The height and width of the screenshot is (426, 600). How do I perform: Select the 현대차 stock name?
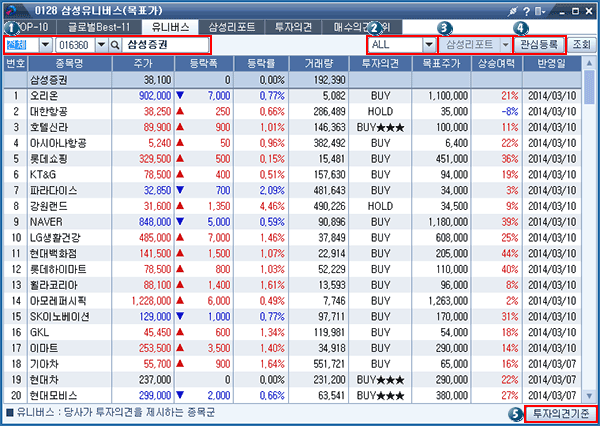coord(44,380)
